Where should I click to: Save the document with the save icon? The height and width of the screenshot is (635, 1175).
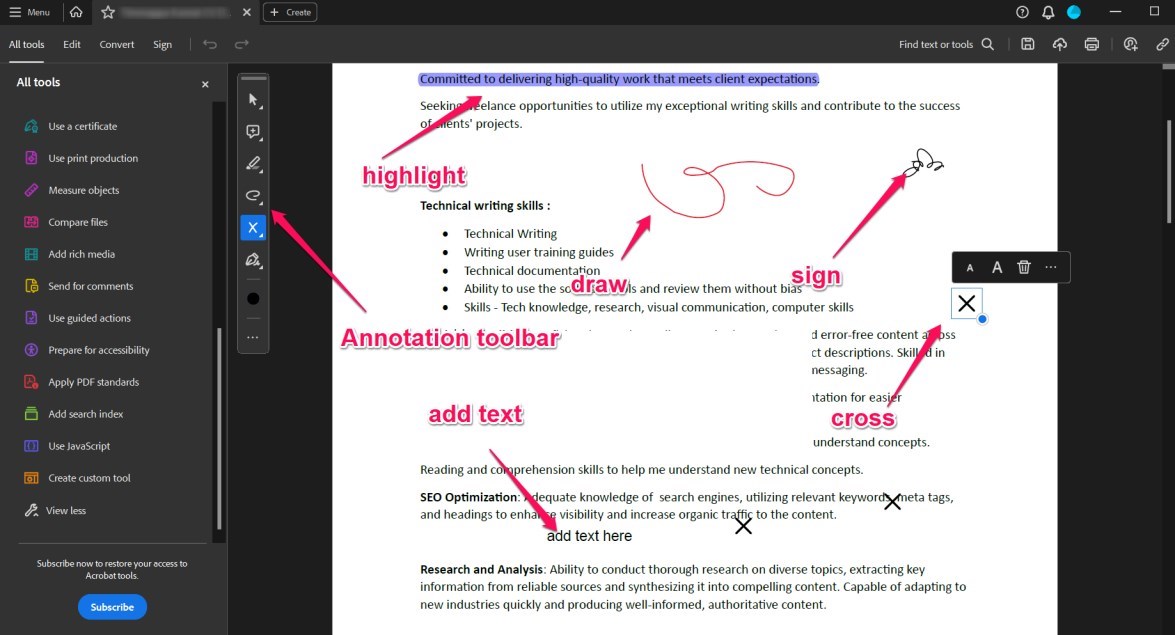tap(1028, 44)
